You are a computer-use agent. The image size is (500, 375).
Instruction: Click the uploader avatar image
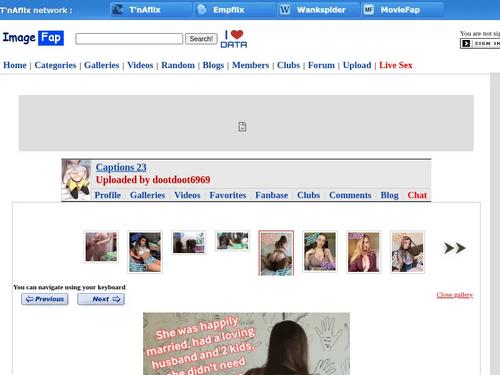click(76, 180)
